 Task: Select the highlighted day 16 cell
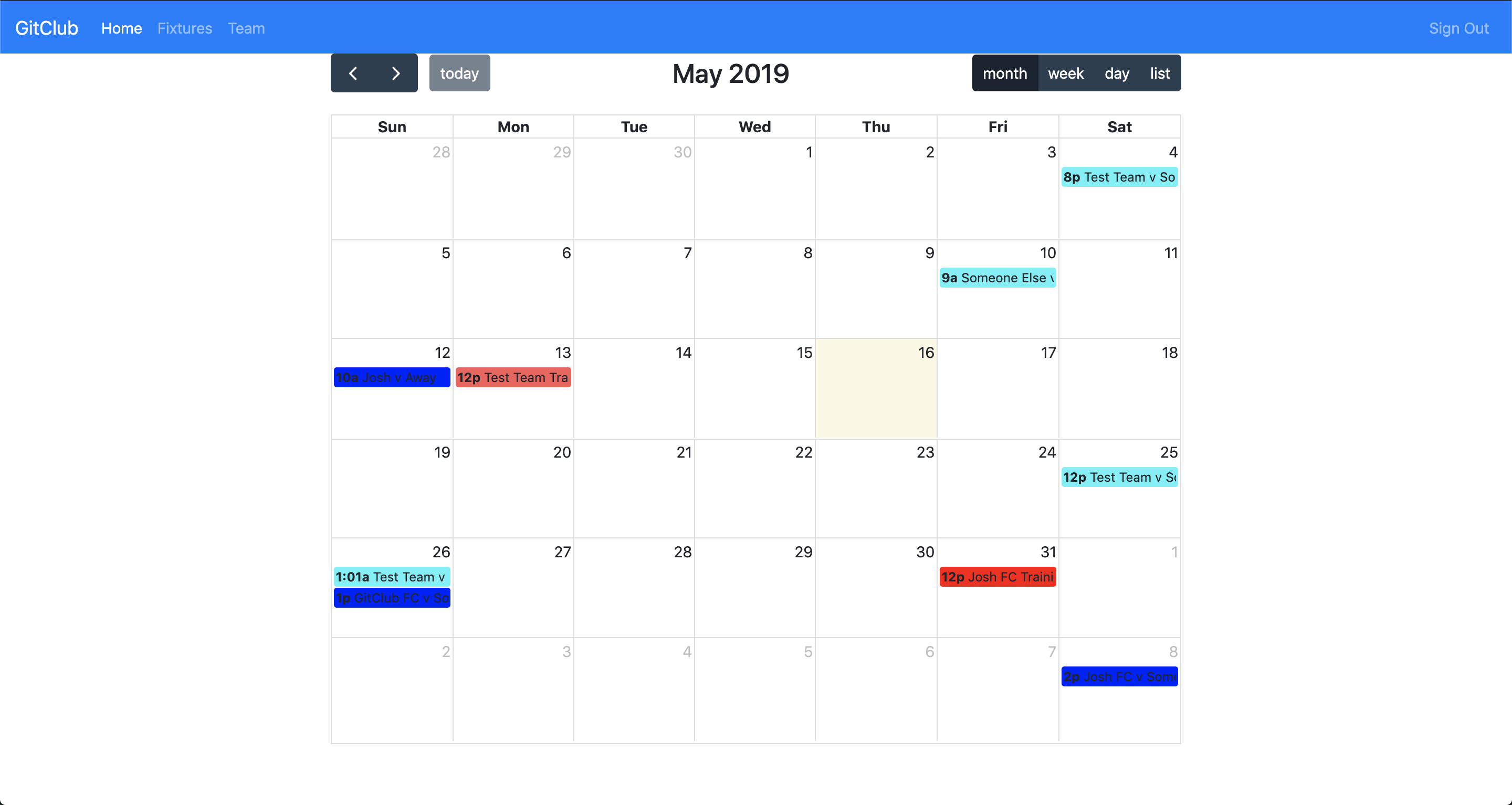(875, 399)
